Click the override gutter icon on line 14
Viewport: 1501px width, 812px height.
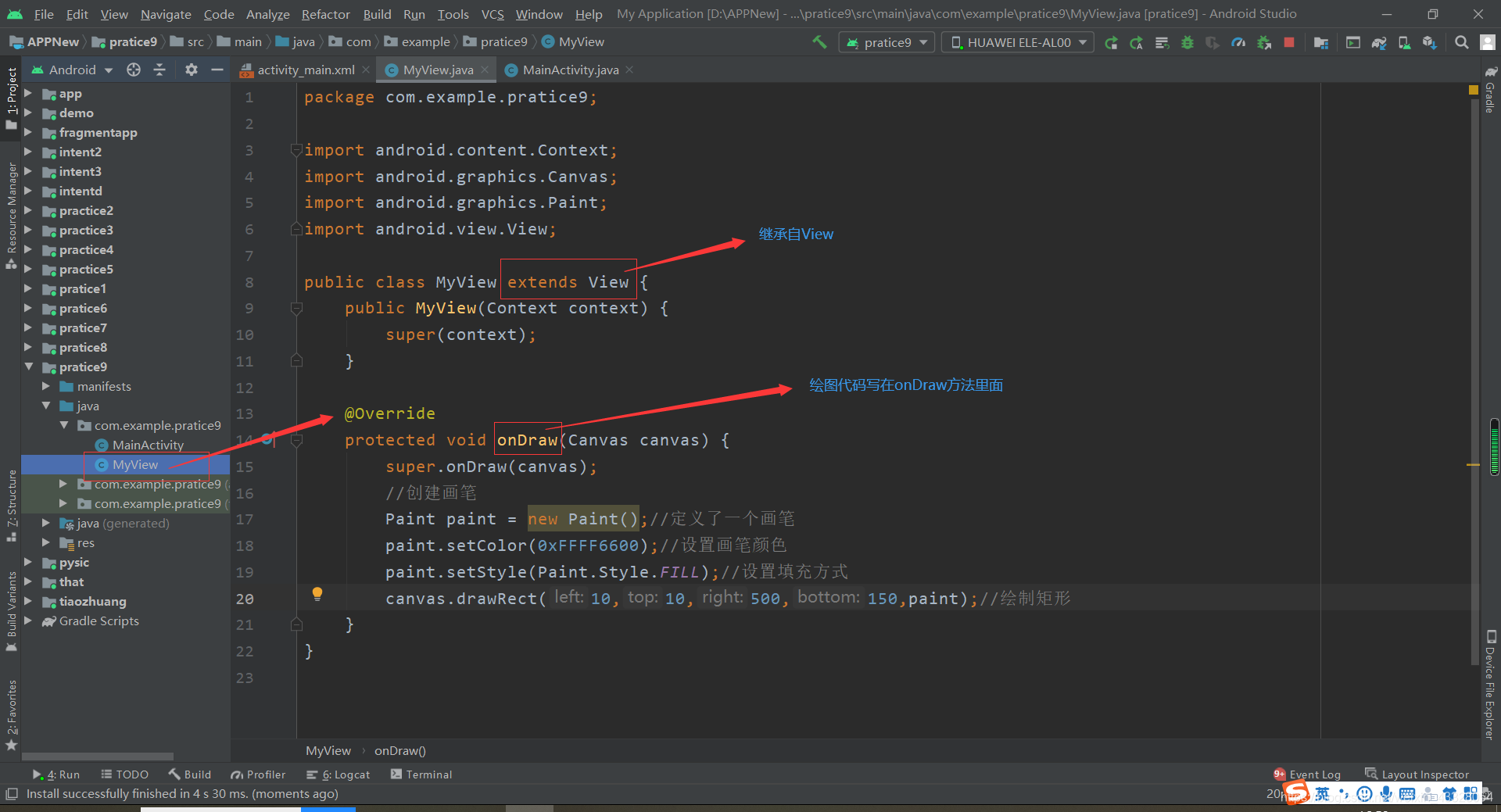pyautogui.click(x=267, y=439)
